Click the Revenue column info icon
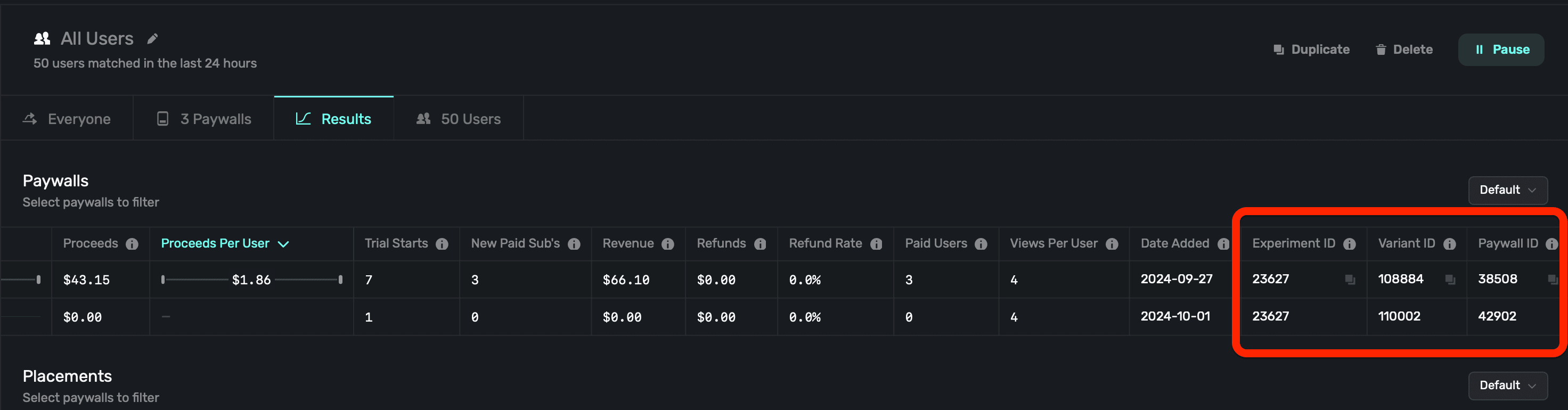The height and width of the screenshot is (410, 1568). 668,244
